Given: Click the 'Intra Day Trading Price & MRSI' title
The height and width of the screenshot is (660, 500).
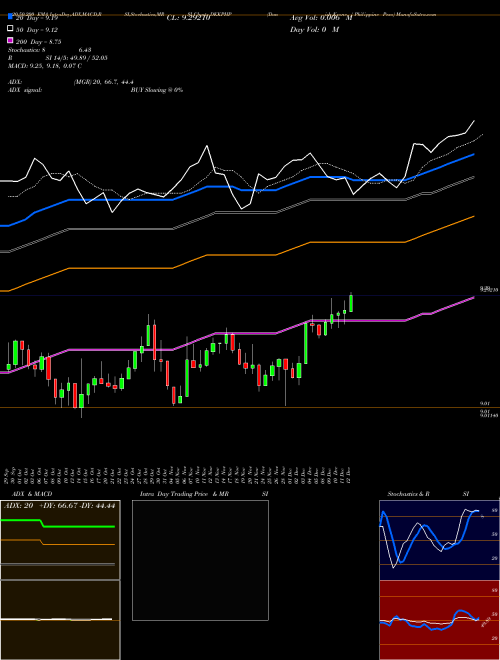Looking at the screenshot, I should tap(204, 494).
